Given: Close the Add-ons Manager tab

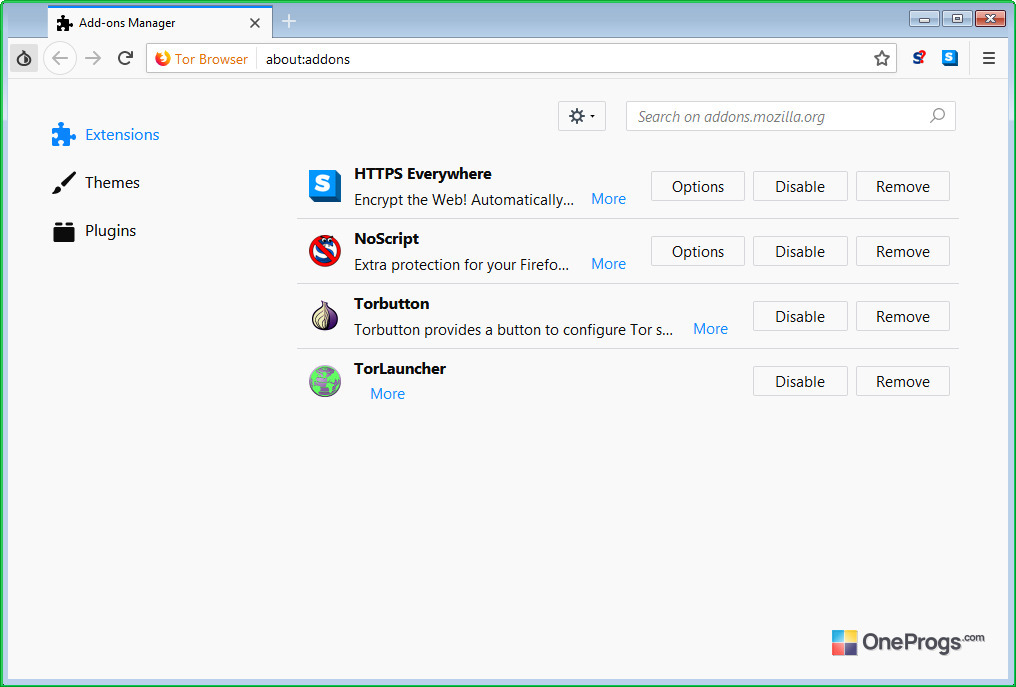Looking at the screenshot, I should tap(255, 23).
